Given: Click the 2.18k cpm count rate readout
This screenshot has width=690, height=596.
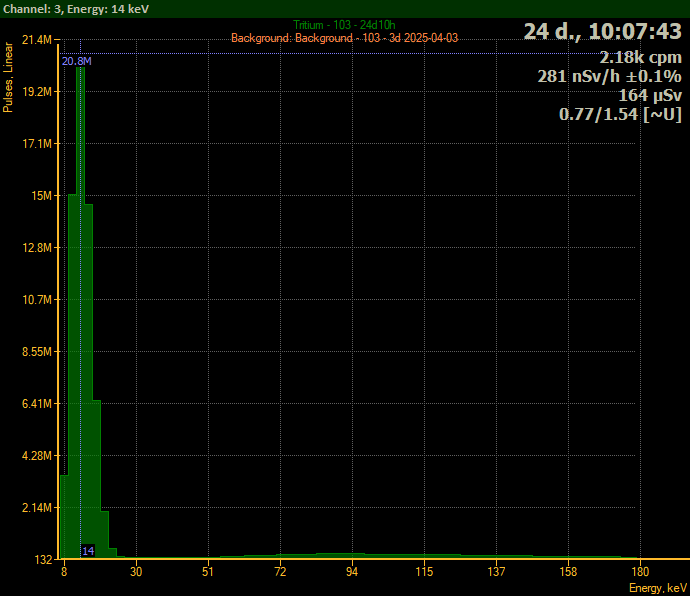Looking at the screenshot, I should point(641,58).
